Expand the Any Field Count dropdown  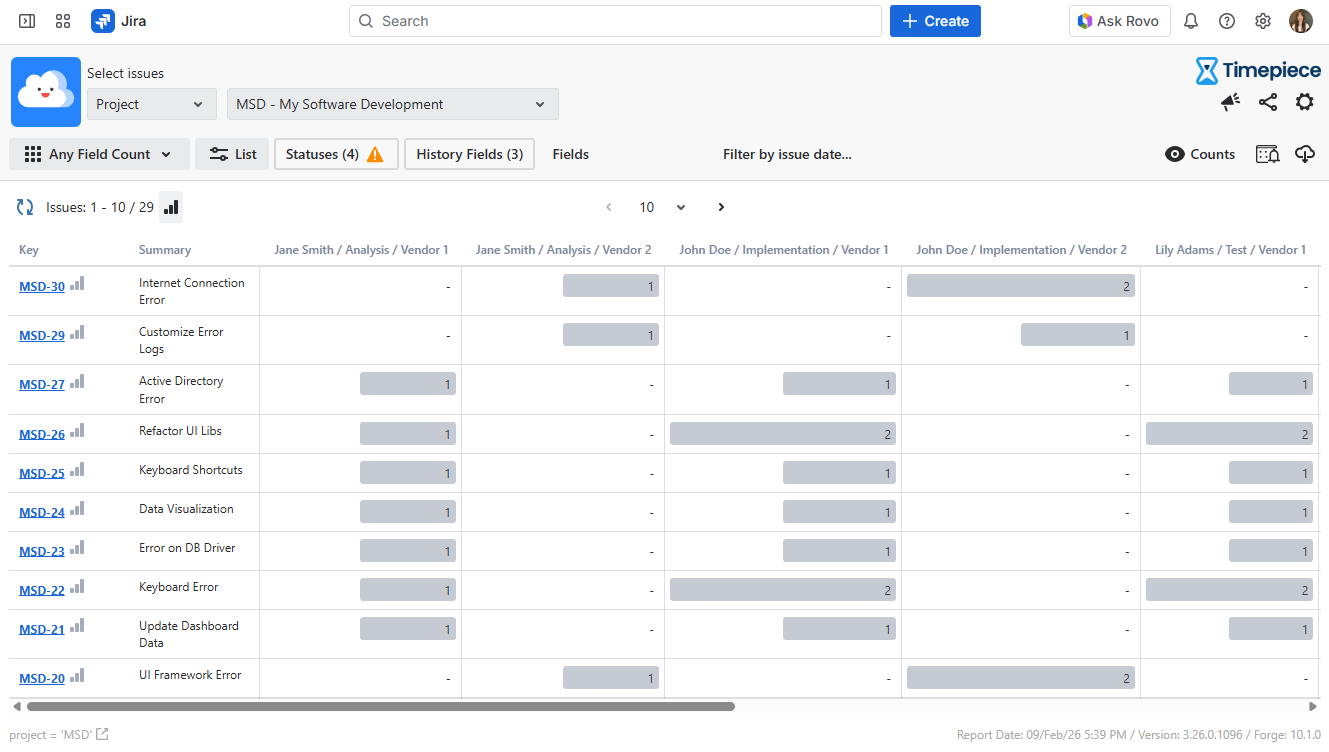99,154
